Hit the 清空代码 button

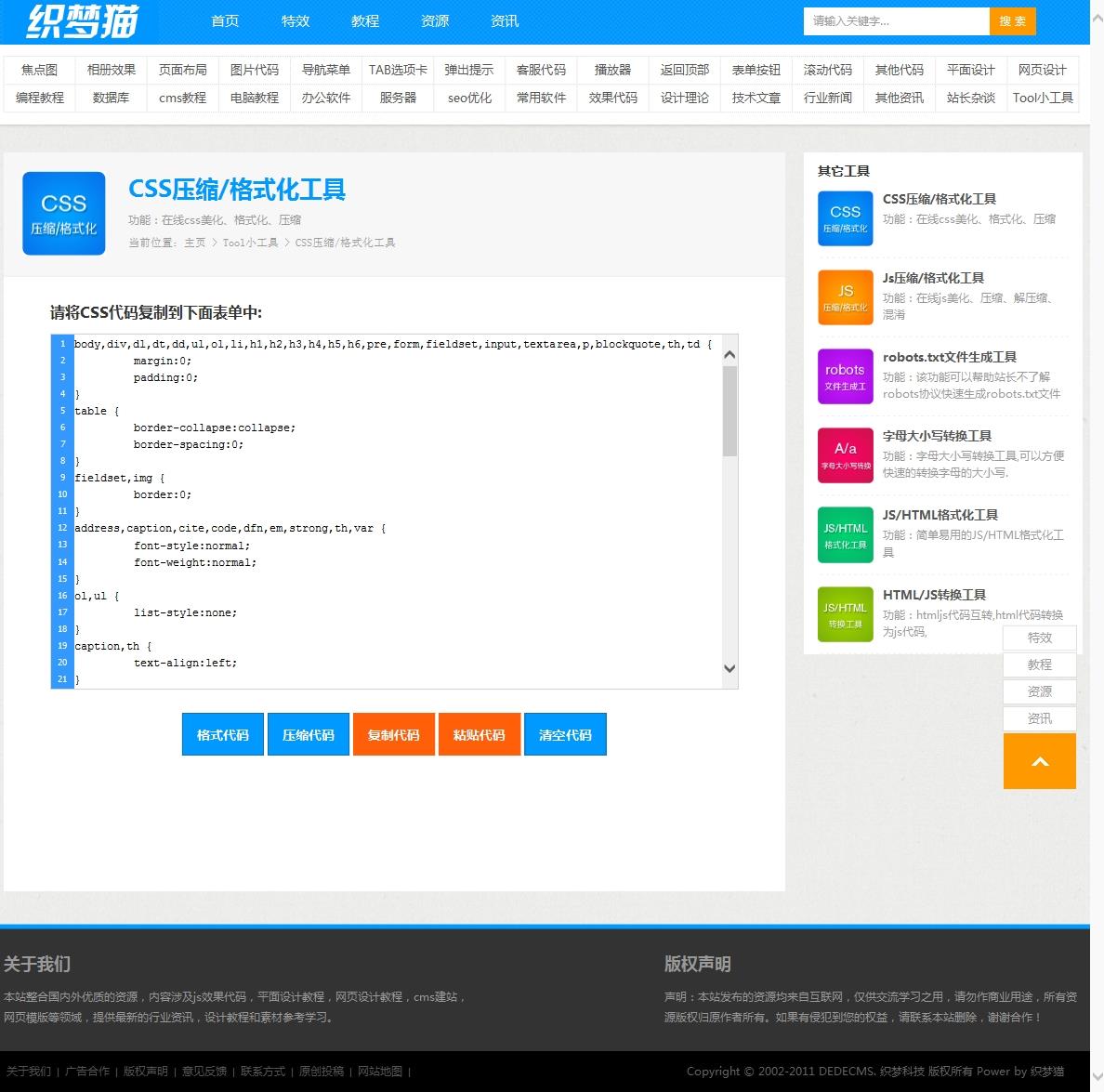click(x=565, y=734)
